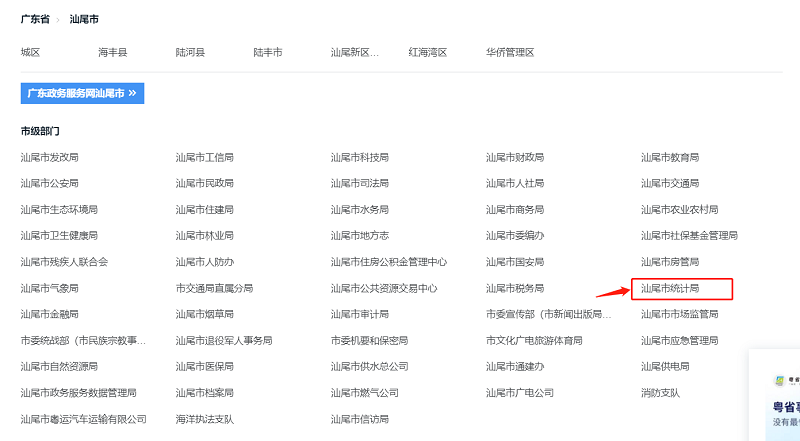
Task: Open 汕尾市民政局 department link
Action: tap(205, 183)
